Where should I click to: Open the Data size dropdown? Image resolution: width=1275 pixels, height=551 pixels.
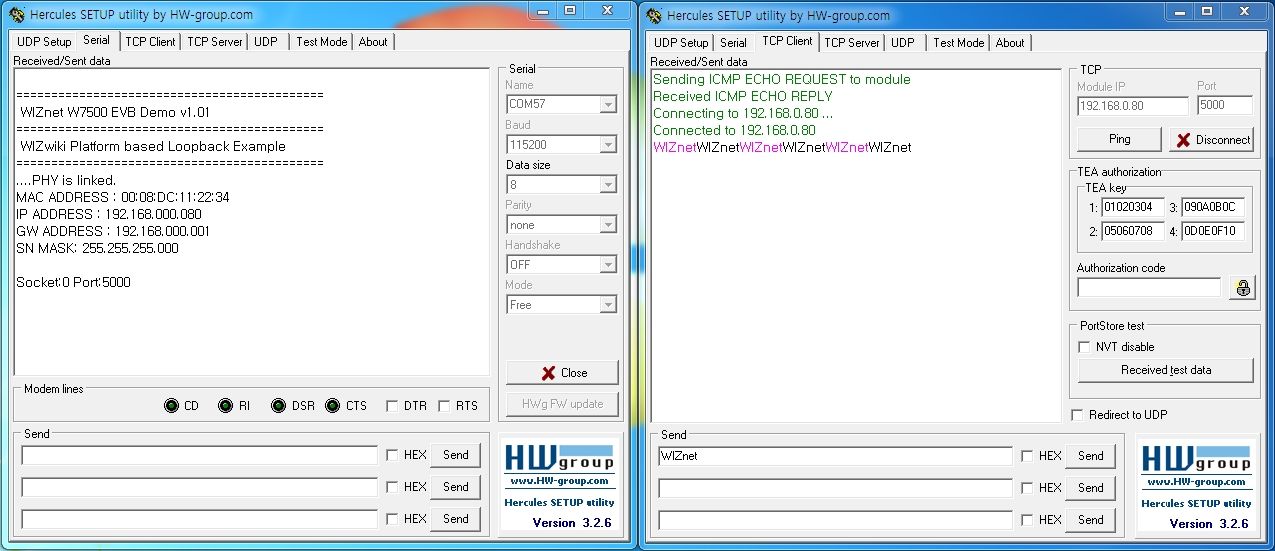[607, 184]
